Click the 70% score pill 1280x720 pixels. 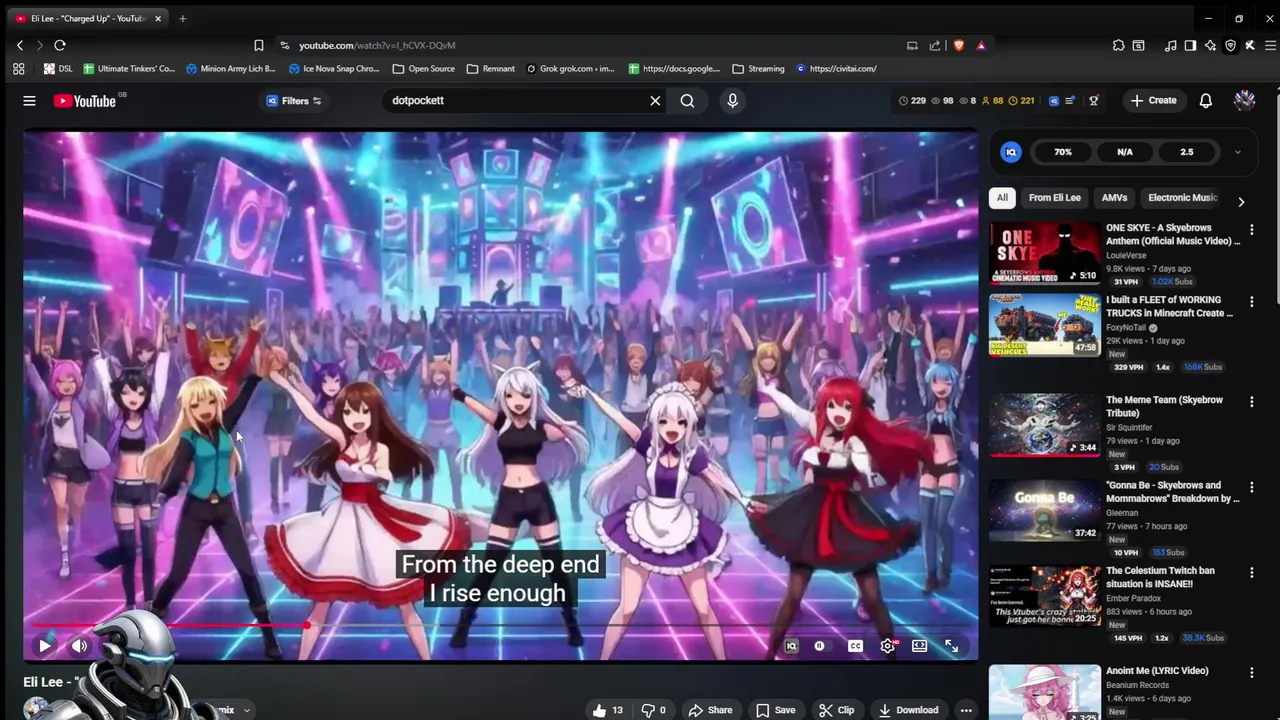click(x=1062, y=152)
